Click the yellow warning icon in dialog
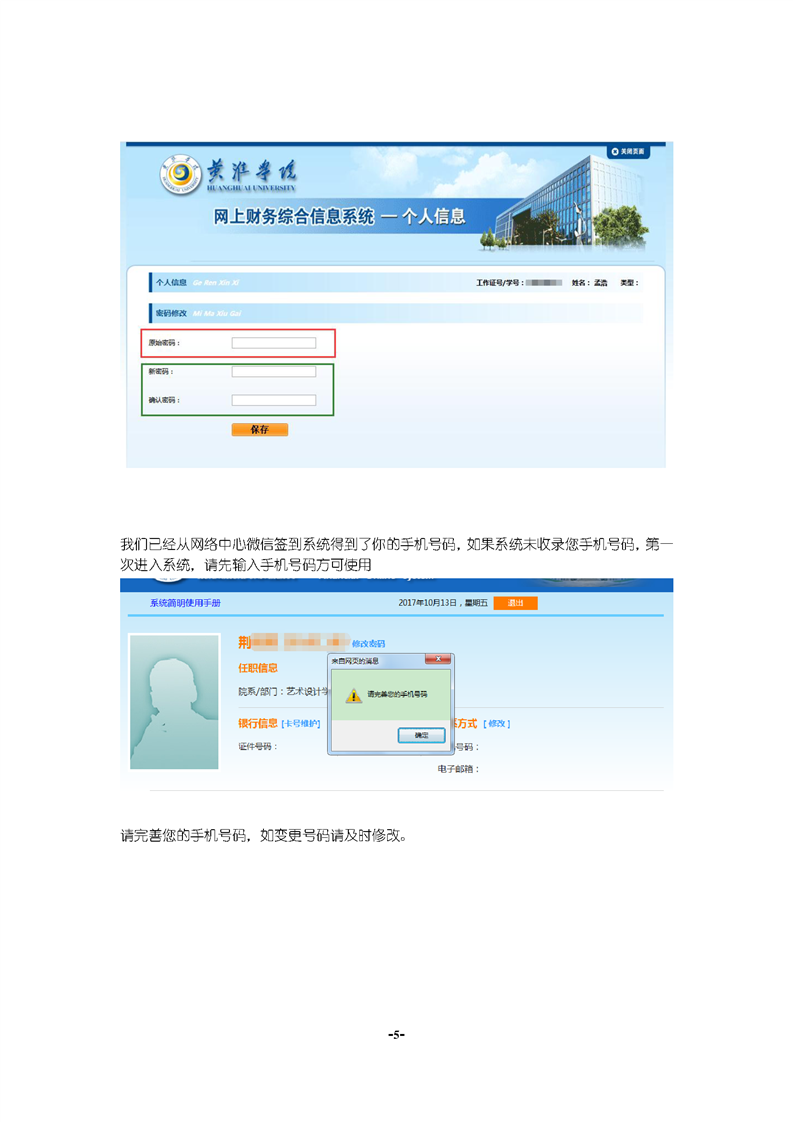The height and width of the screenshot is (1122, 793). [354, 695]
